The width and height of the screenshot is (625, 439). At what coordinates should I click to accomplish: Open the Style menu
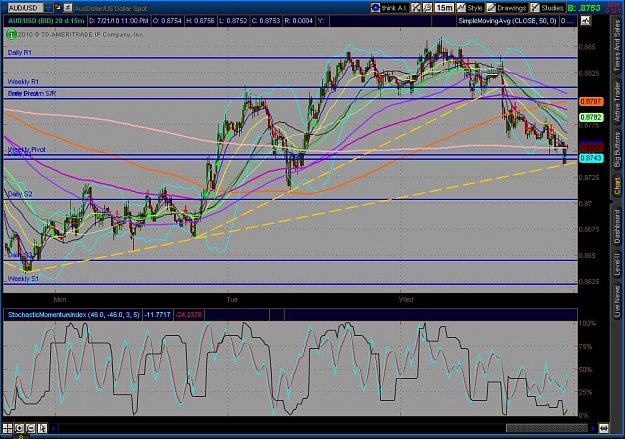click(470, 8)
